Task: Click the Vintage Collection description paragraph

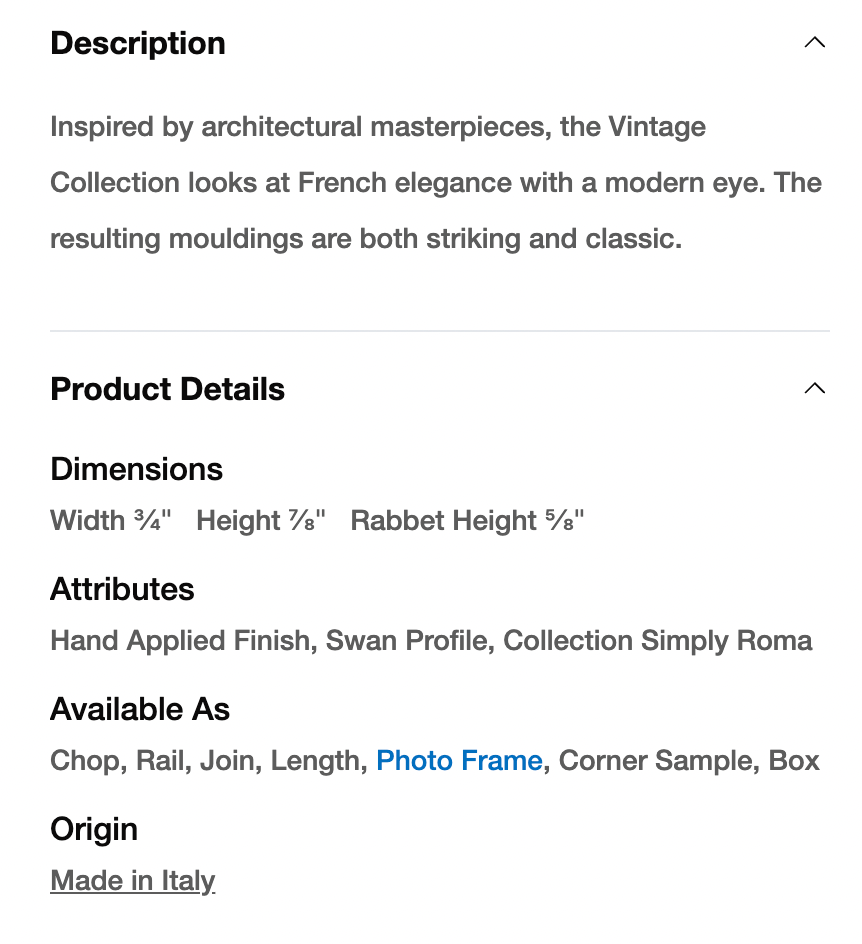Action: point(435,183)
